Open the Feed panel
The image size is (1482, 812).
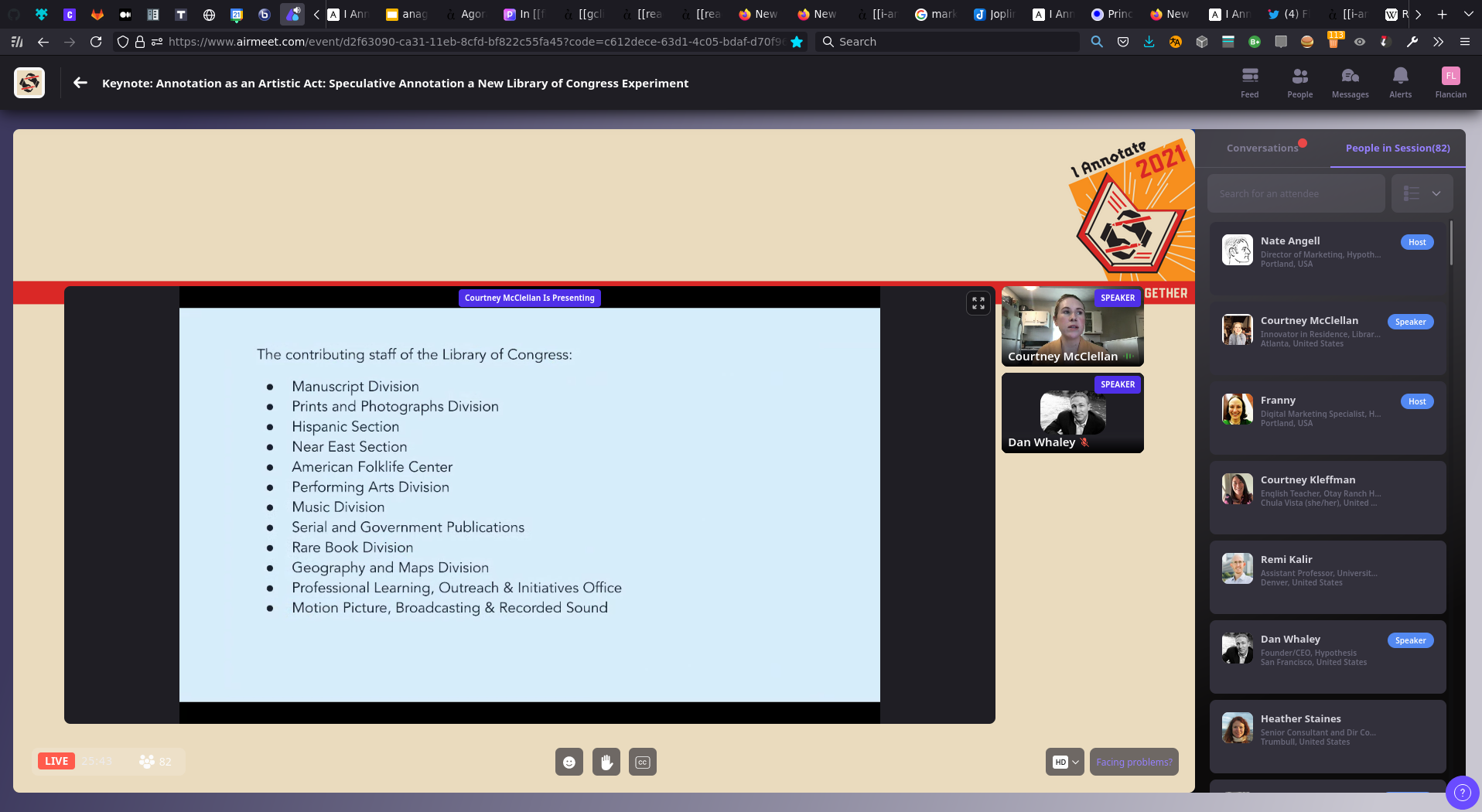coord(1249,83)
